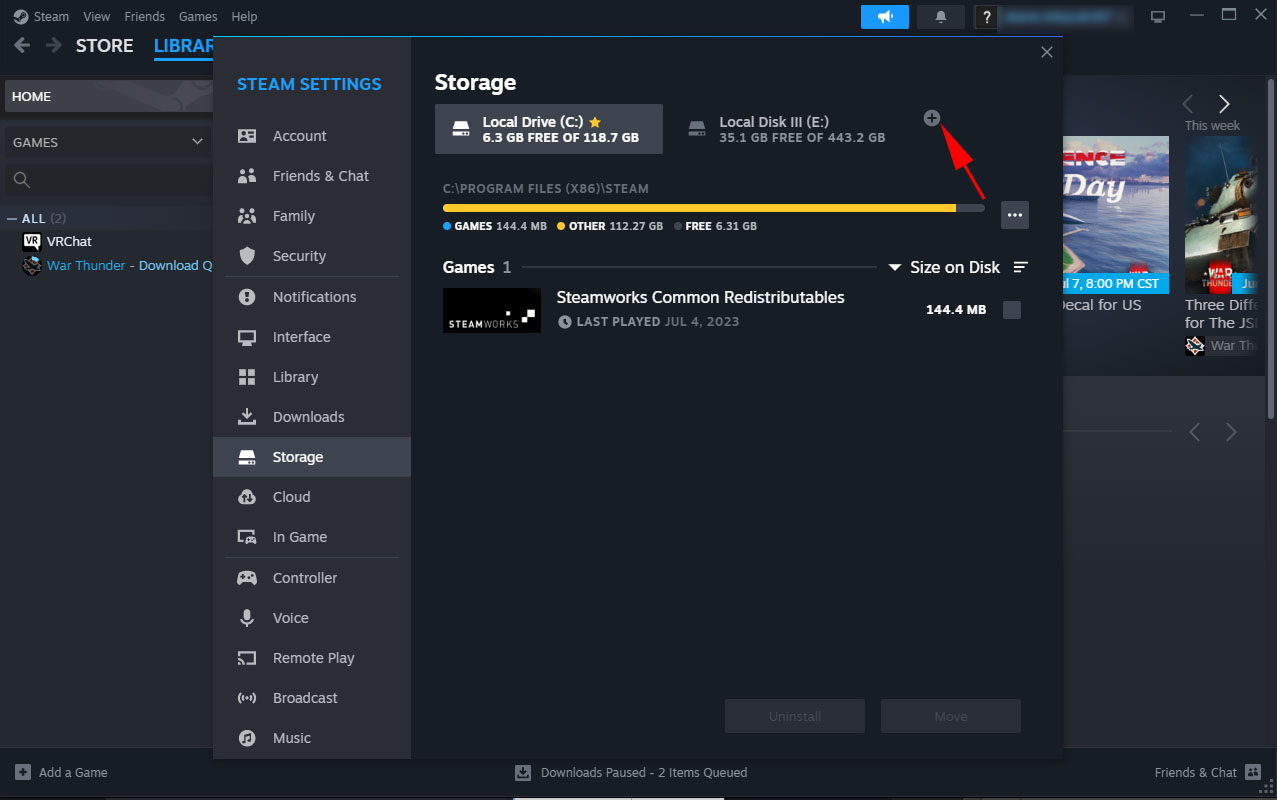This screenshot has height=800, width=1277.
Task: Click the announcements megaphone button
Action: tap(885, 17)
